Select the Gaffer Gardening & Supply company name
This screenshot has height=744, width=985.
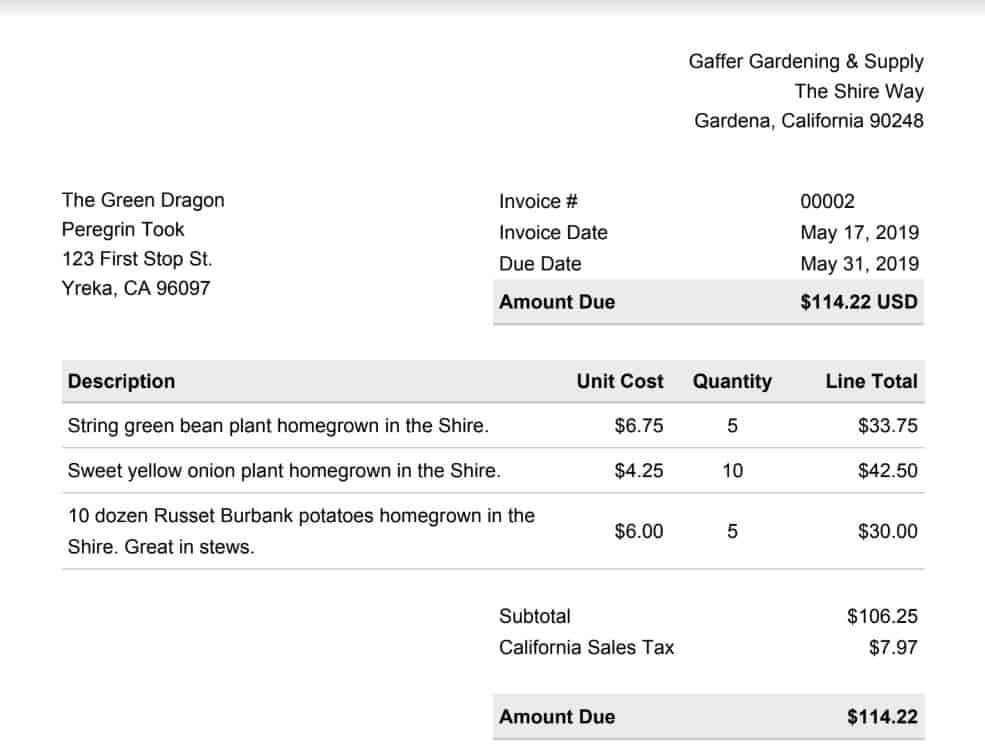tap(806, 62)
